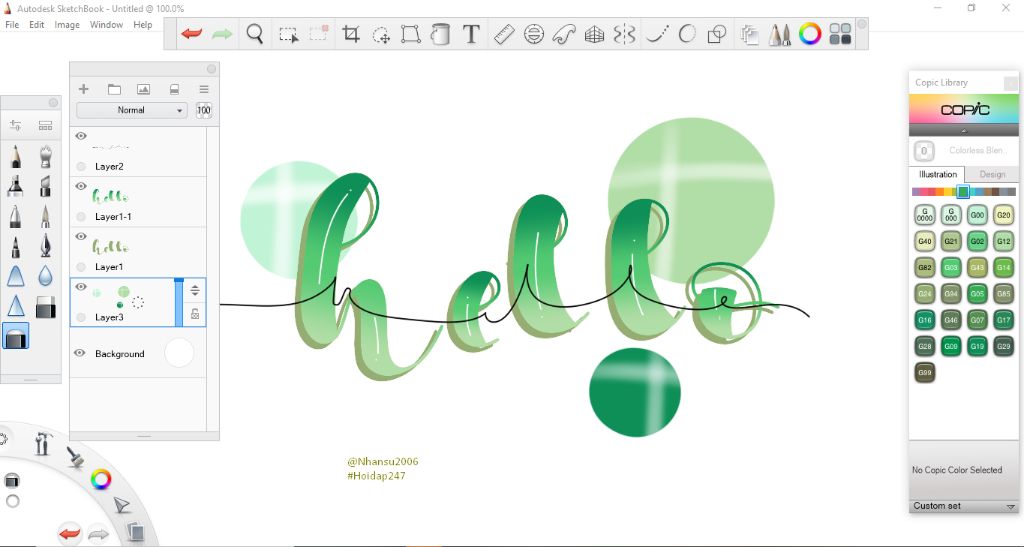Enable the Ellipse guide
The width and height of the screenshot is (1024, 547).
(x=534, y=34)
